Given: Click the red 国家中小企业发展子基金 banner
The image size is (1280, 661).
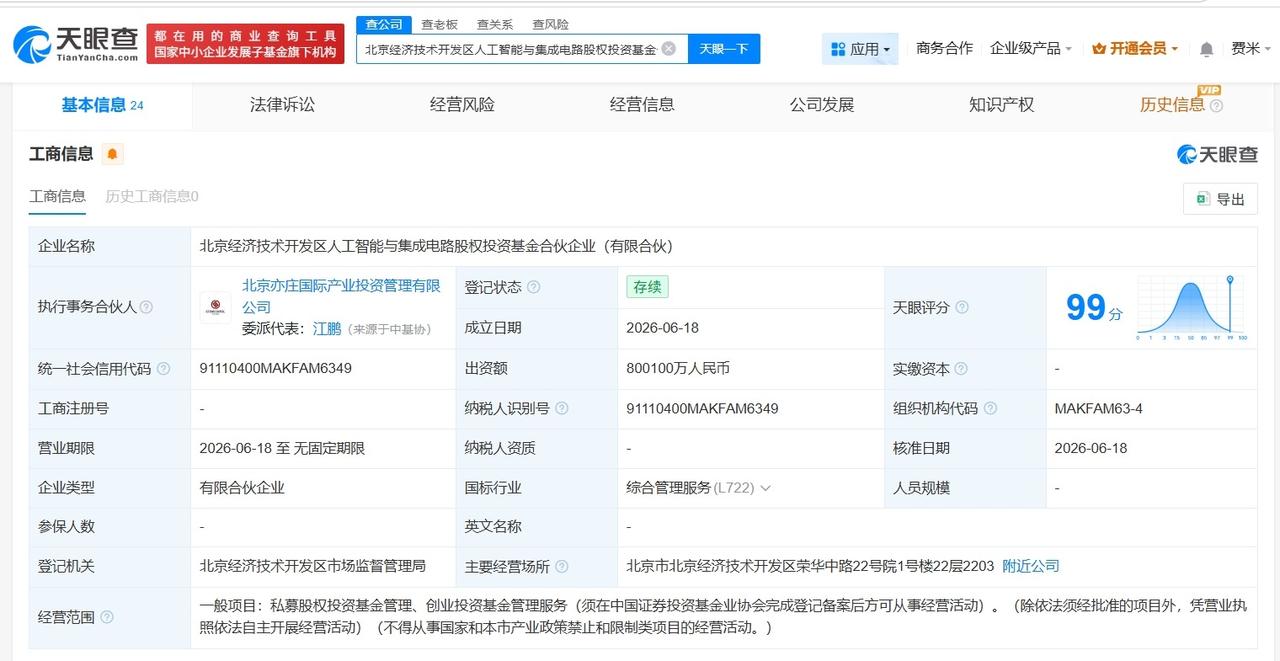Looking at the screenshot, I should pos(245,44).
